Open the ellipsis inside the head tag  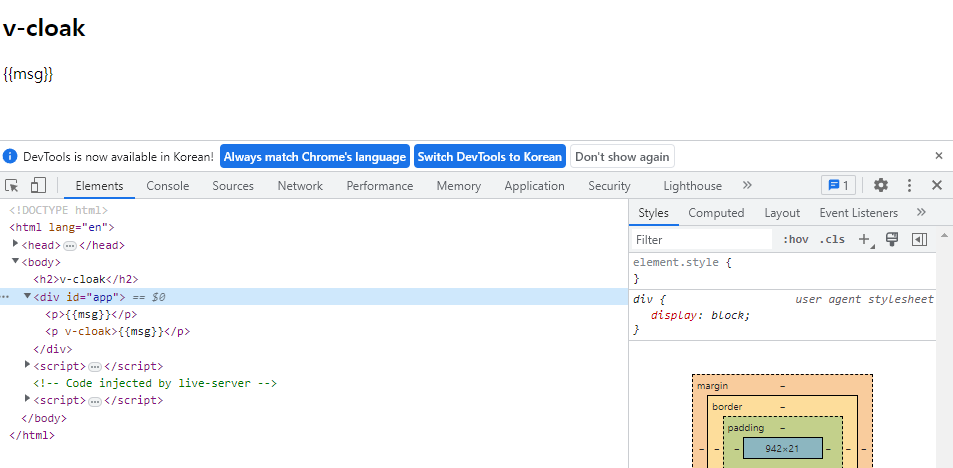tap(70, 246)
